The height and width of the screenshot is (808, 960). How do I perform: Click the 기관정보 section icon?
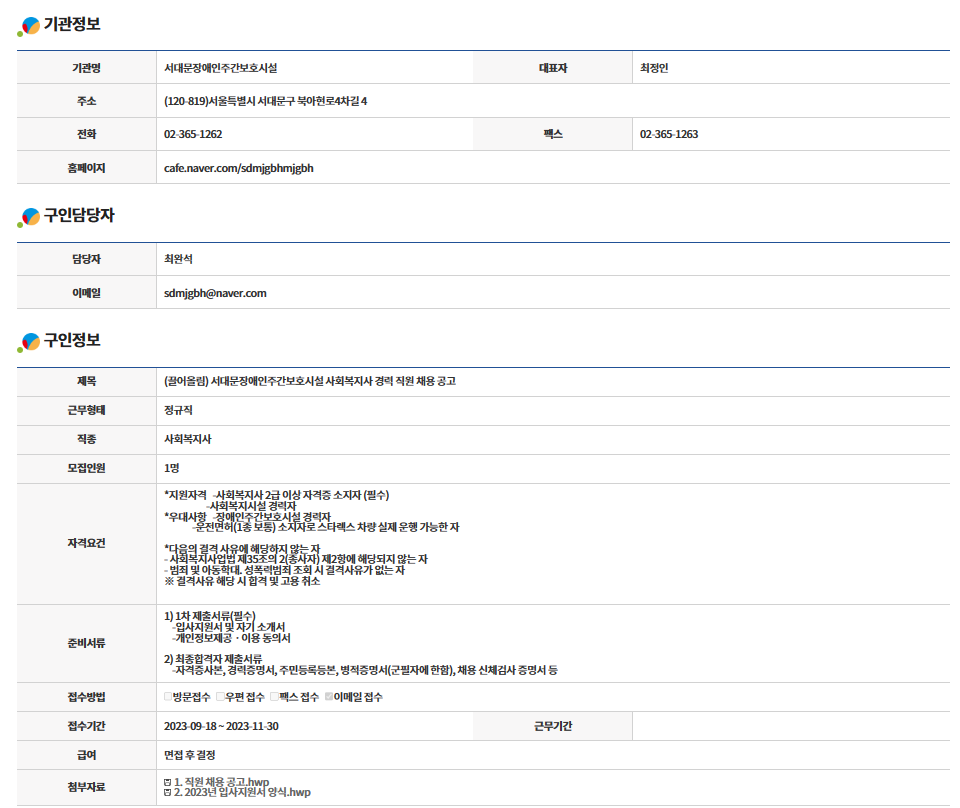[x=29, y=26]
